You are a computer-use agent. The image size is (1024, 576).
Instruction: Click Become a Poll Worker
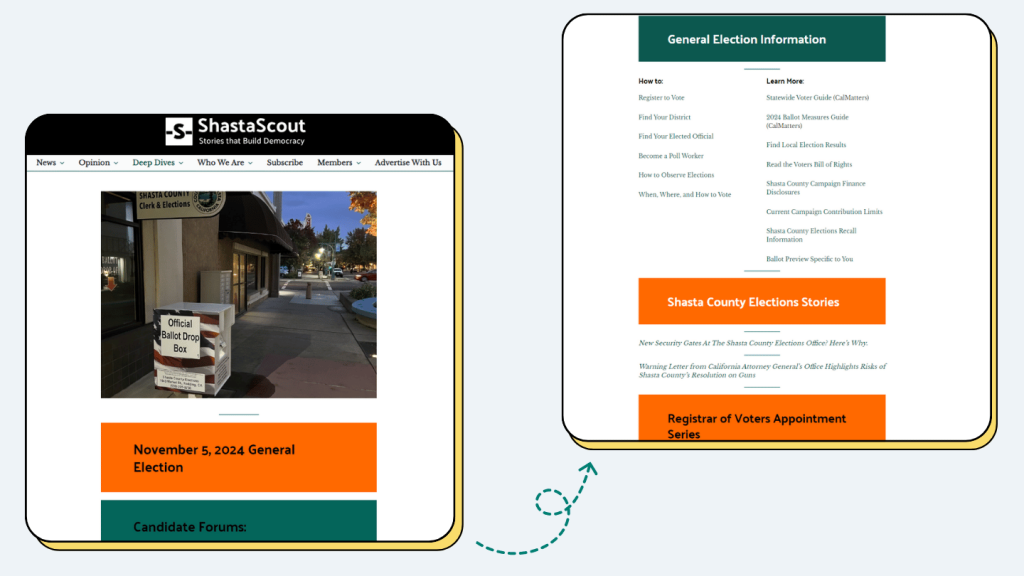[671, 156]
